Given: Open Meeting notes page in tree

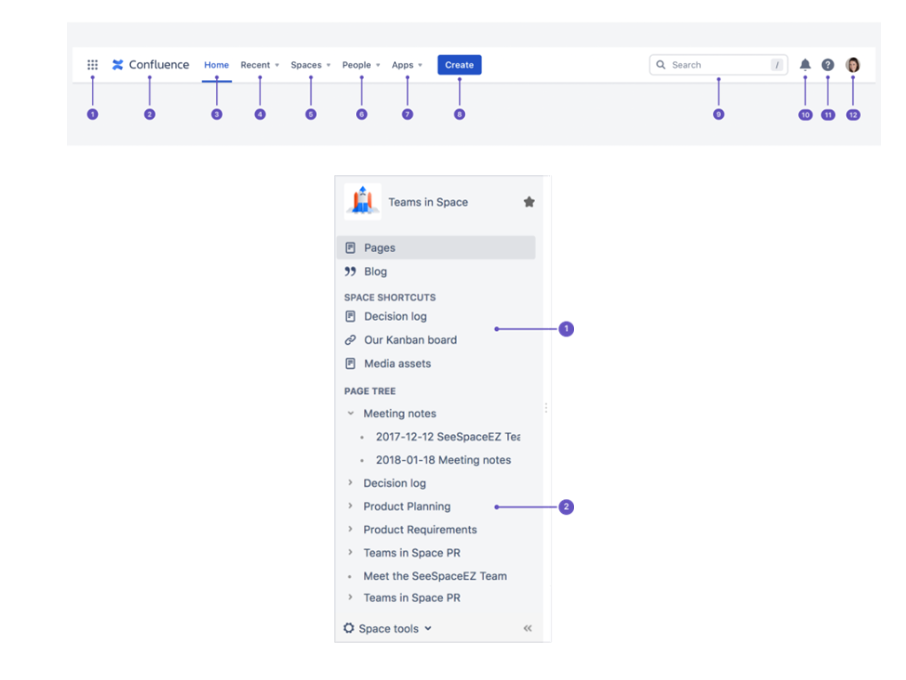Looking at the screenshot, I should pos(400,414).
